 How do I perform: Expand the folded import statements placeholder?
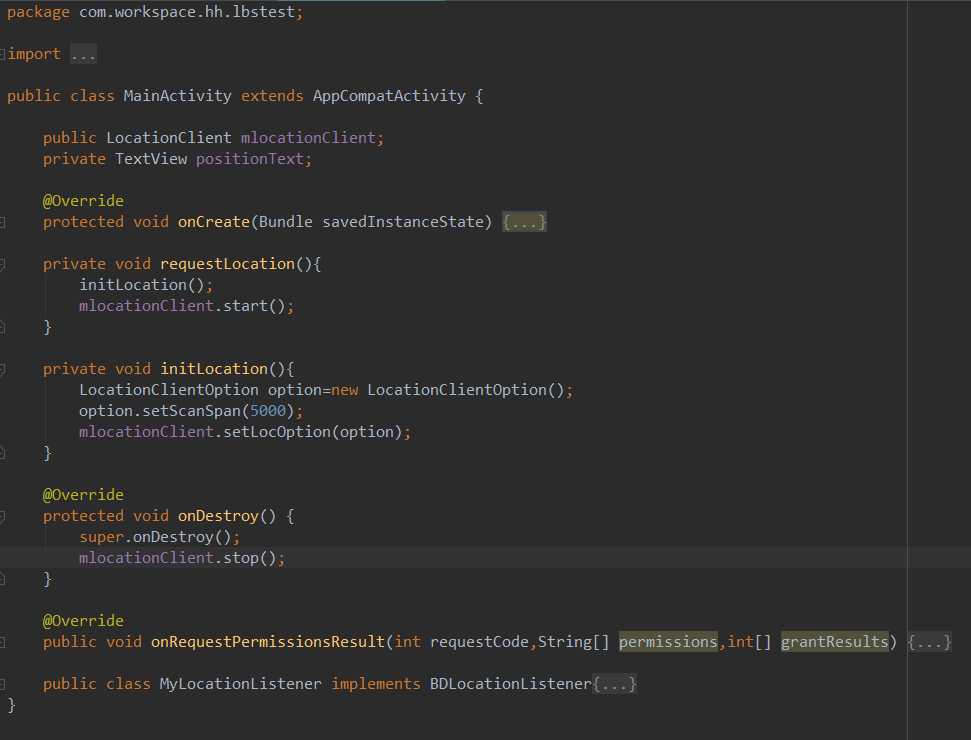point(83,54)
